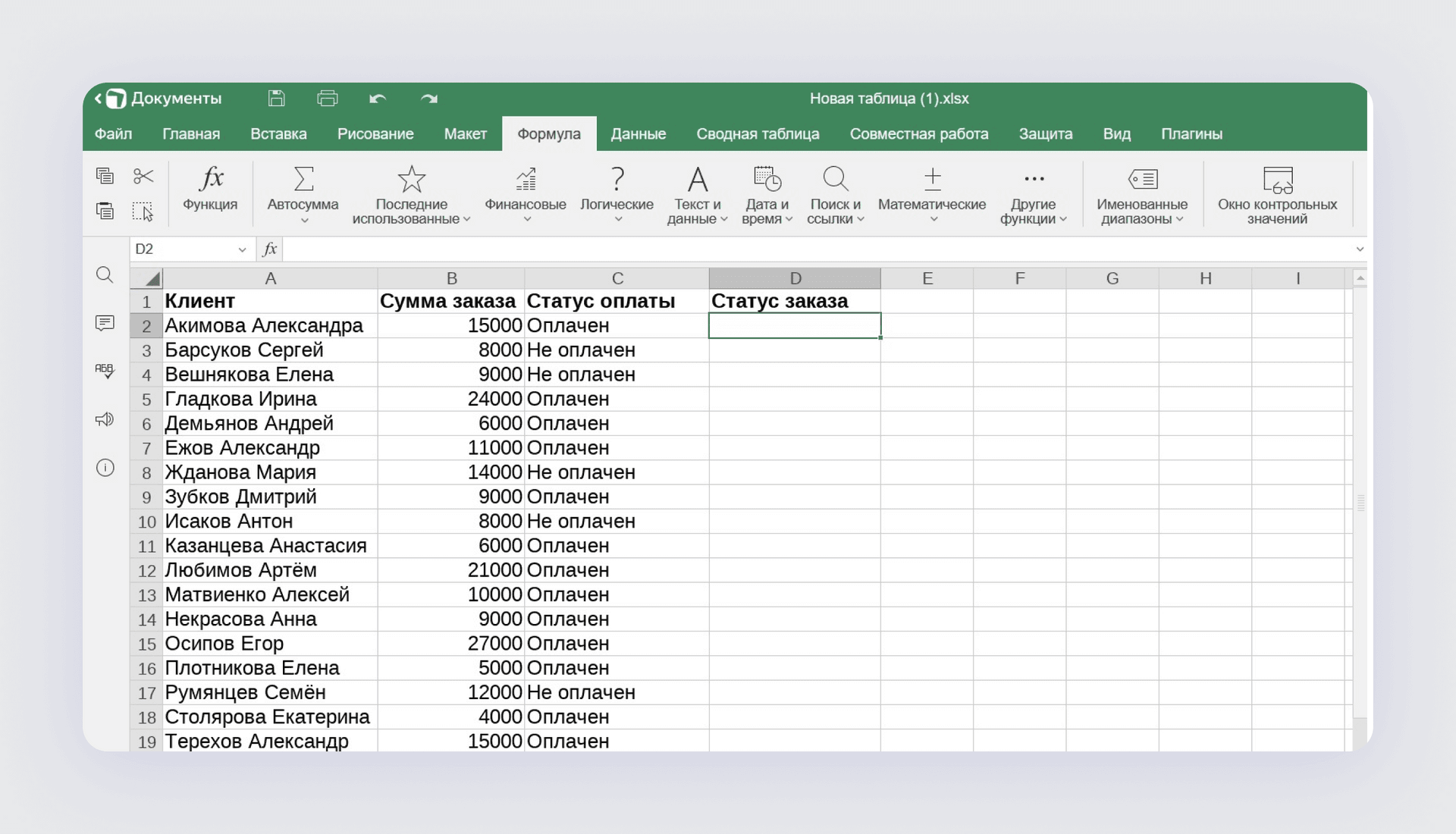
Task: Select column E header
Action: pos(927,278)
